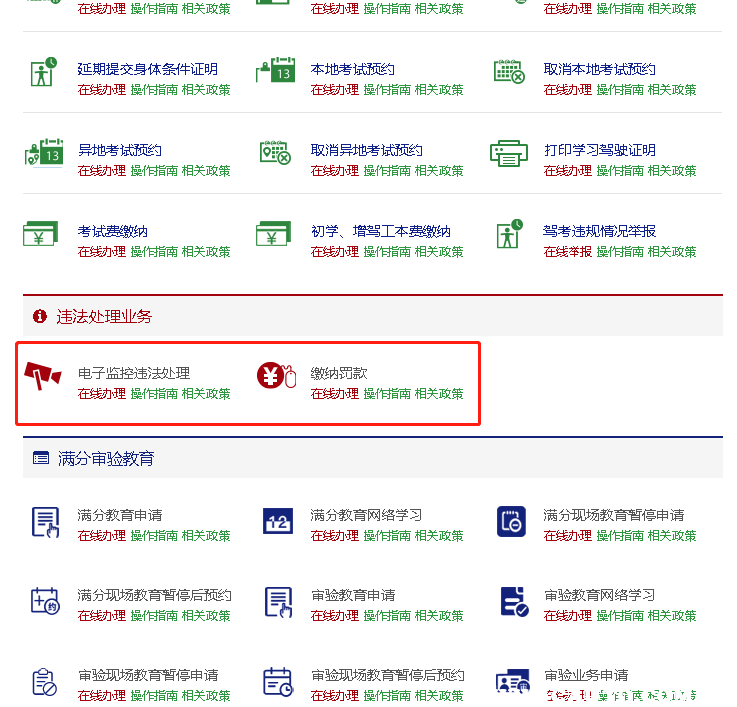Click the 满分现场教育暂停申请 icon
Viewport: 737px width, 707px height.
tap(510, 521)
